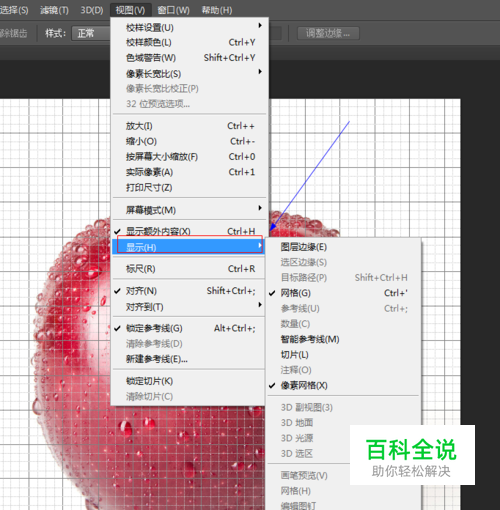Choose 缩小(O) zoom out

(x=189, y=141)
